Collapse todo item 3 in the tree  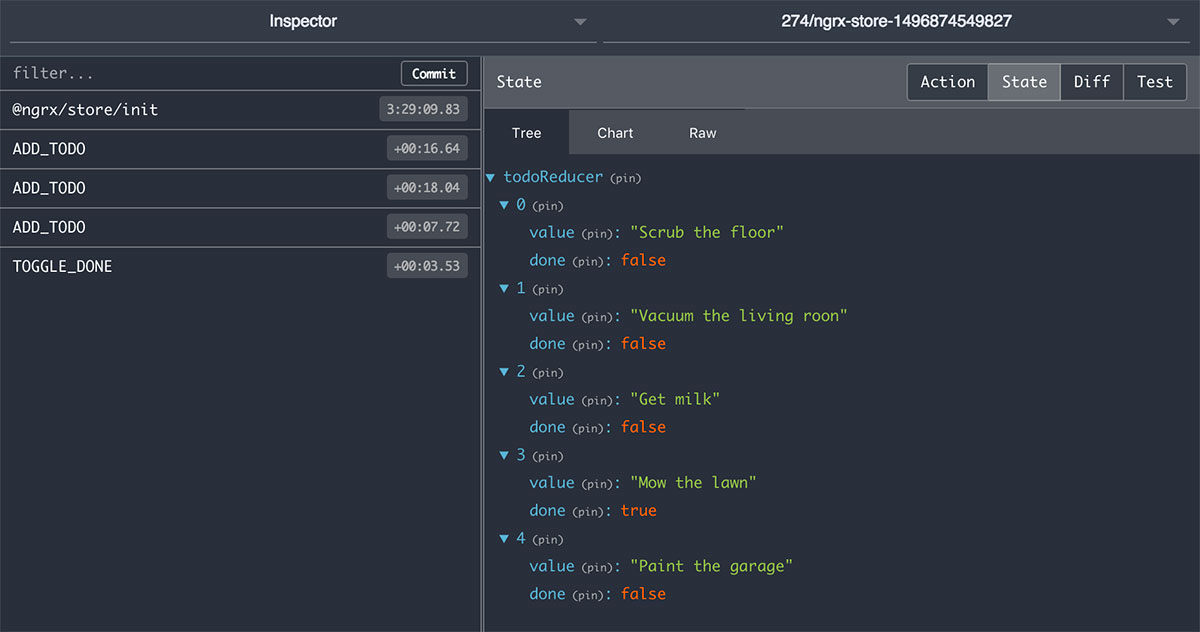coord(506,455)
